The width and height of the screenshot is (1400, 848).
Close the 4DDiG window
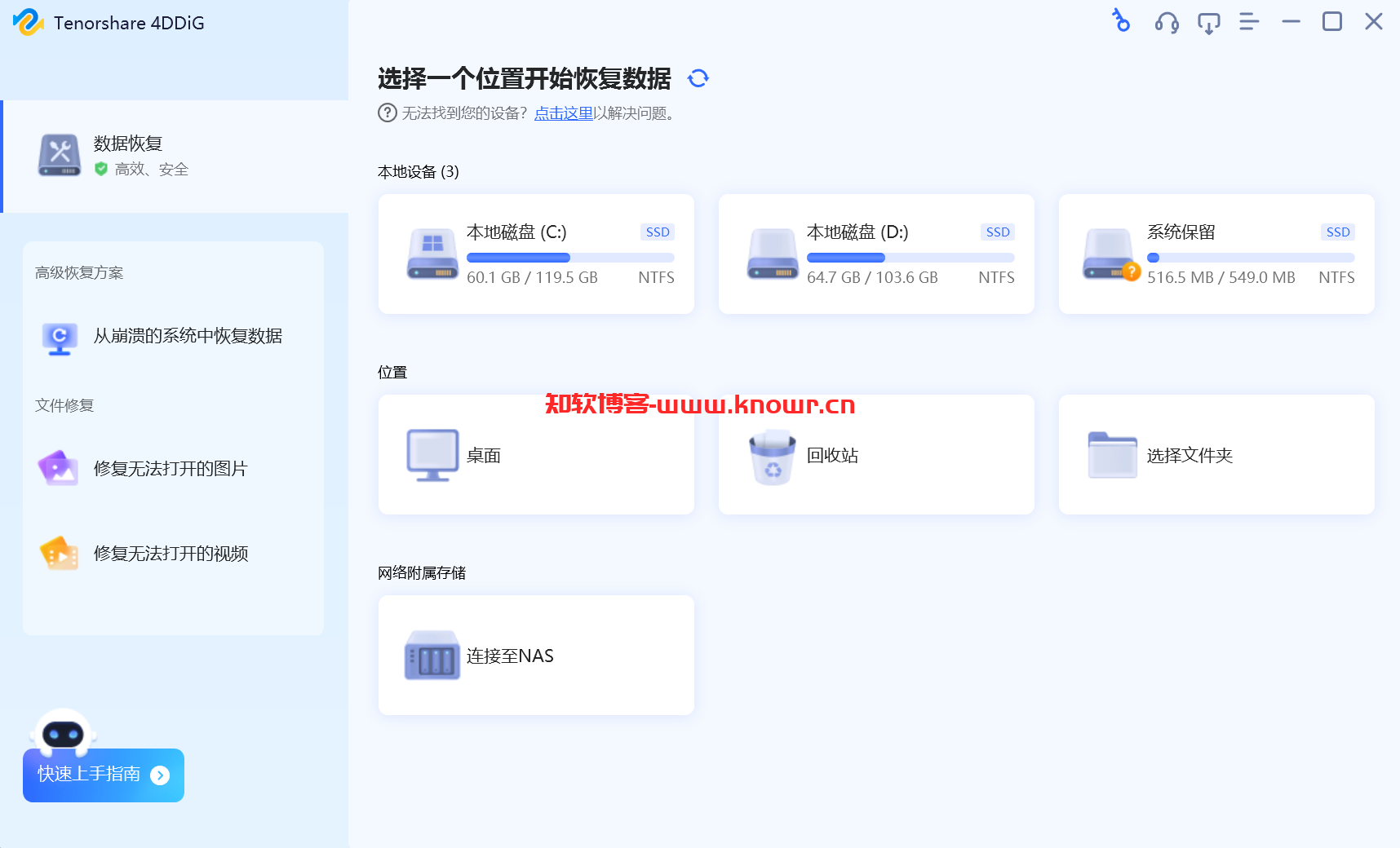pos(1374,22)
